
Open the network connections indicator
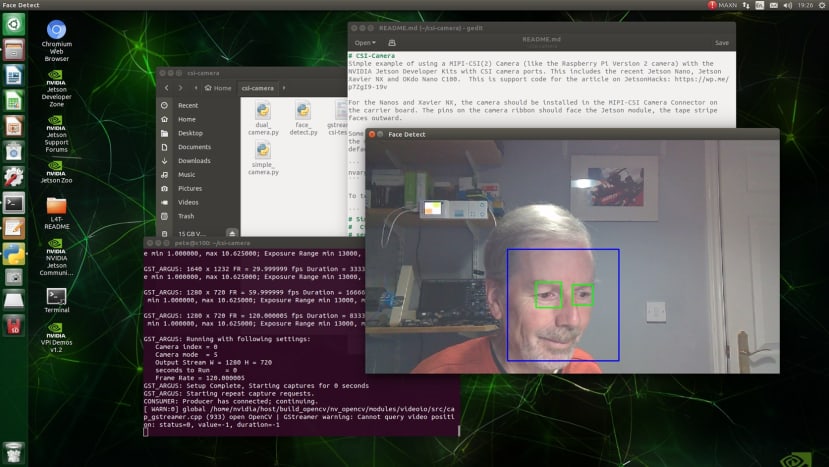point(746,5)
